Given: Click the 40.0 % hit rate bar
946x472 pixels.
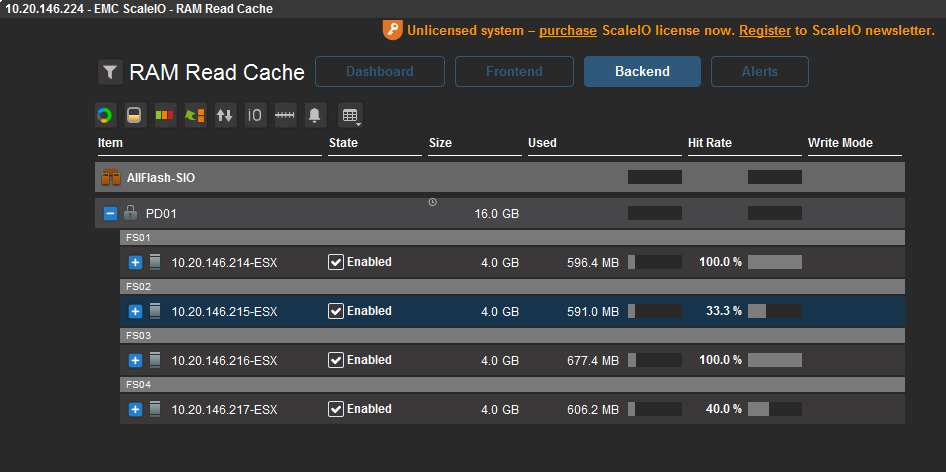Looking at the screenshot, I should point(775,409).
